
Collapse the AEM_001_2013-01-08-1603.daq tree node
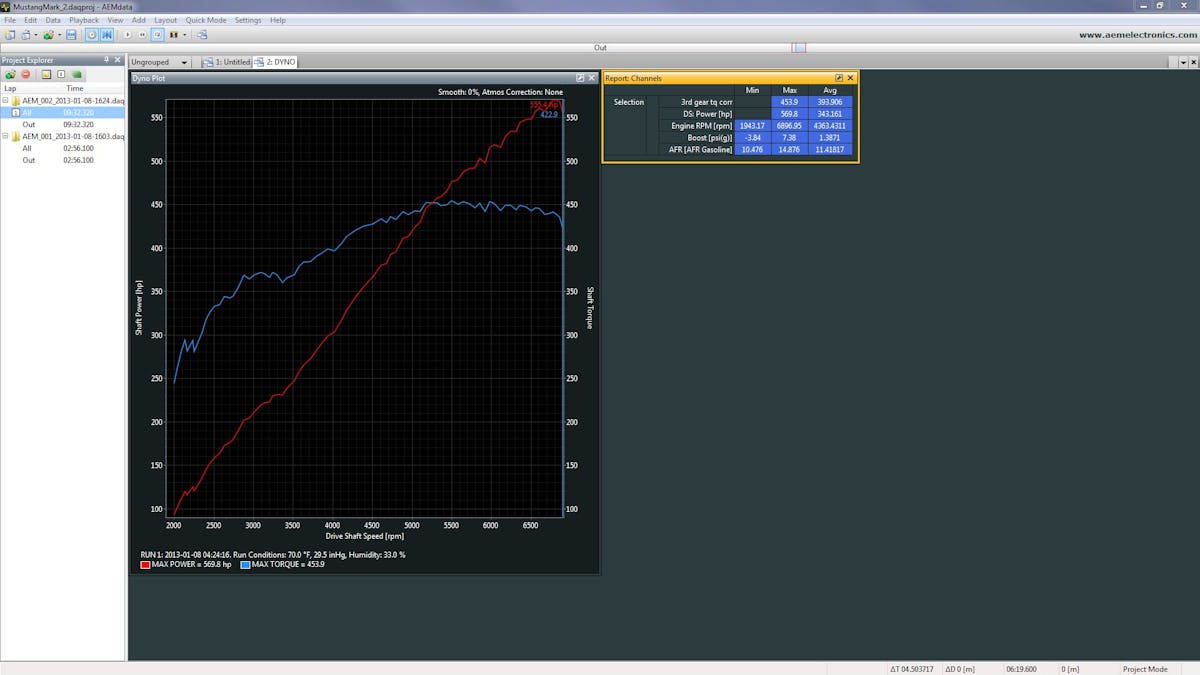(5, 136)
